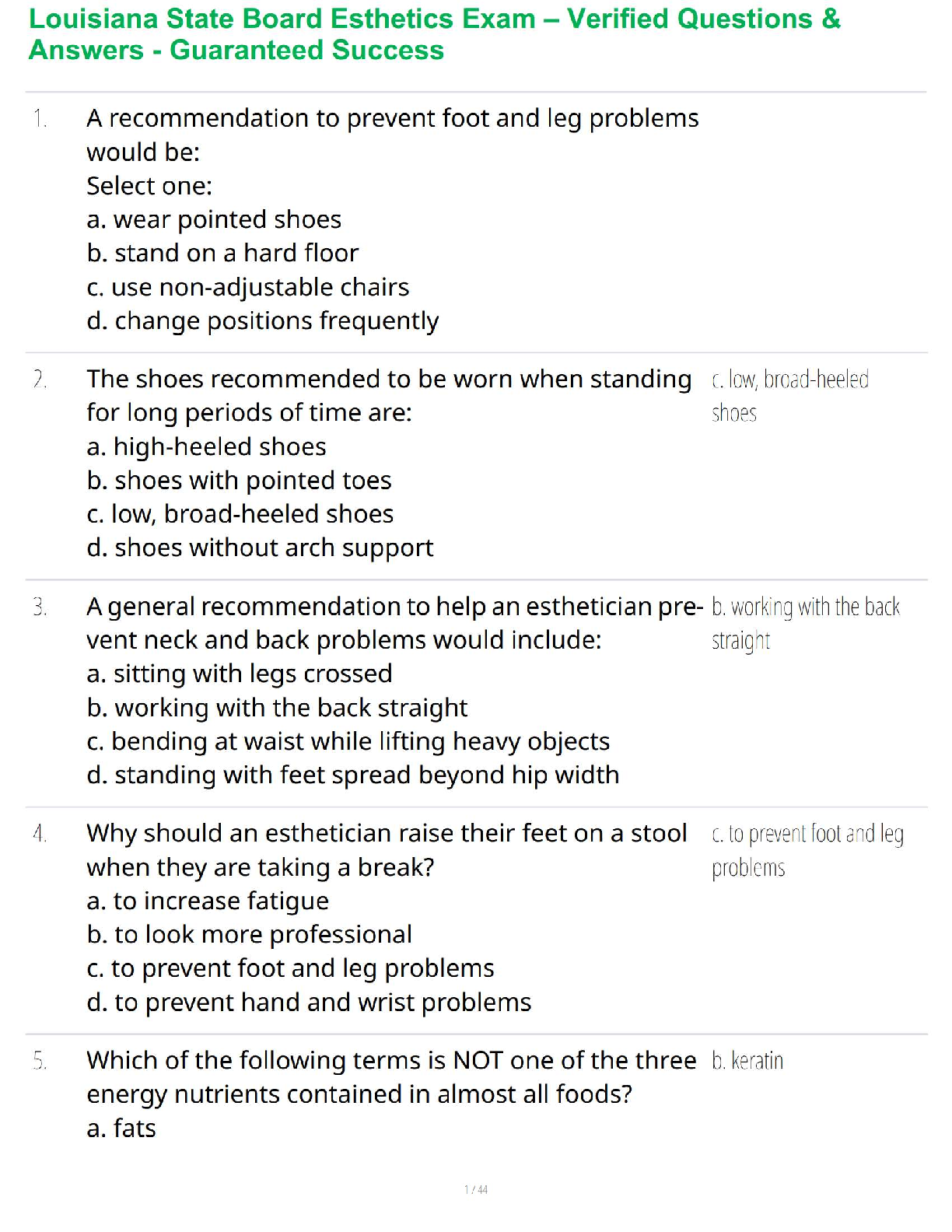Click option 'a. wear pointed shoes'

[214, 220]
